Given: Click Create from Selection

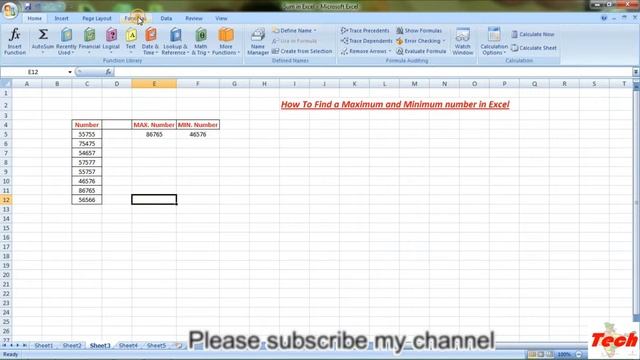Looking at the screenshot, I should coord(302,51).
